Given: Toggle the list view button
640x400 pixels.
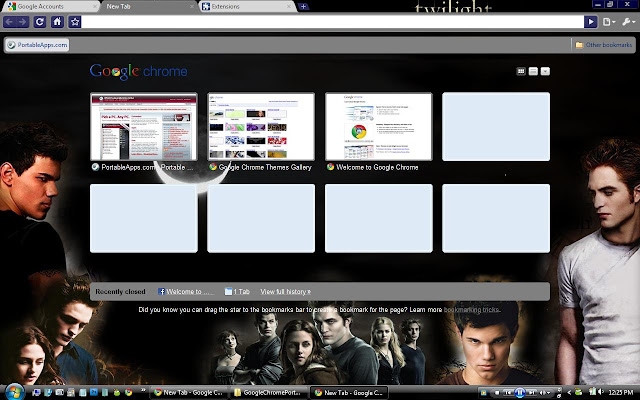Looking at the screenshot, I should pos(533,71).
